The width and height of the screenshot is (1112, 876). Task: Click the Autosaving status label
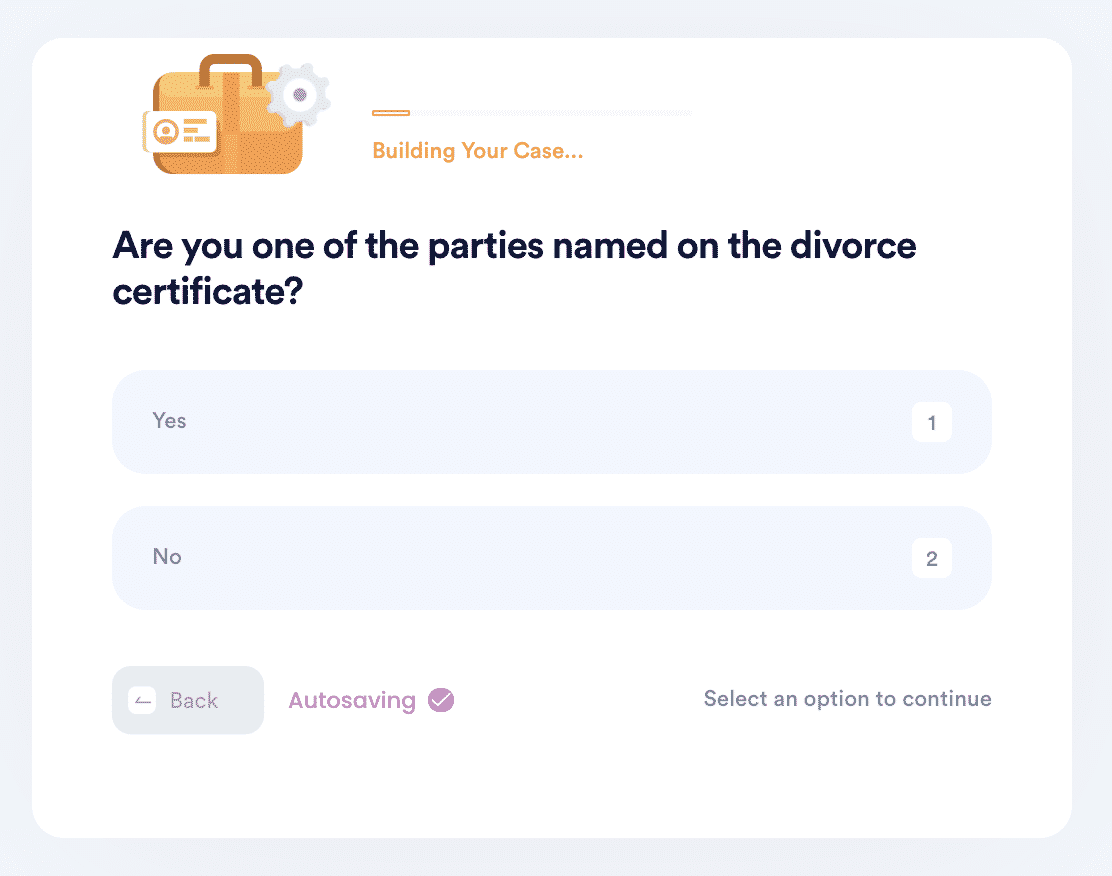[x=352, y=701]
